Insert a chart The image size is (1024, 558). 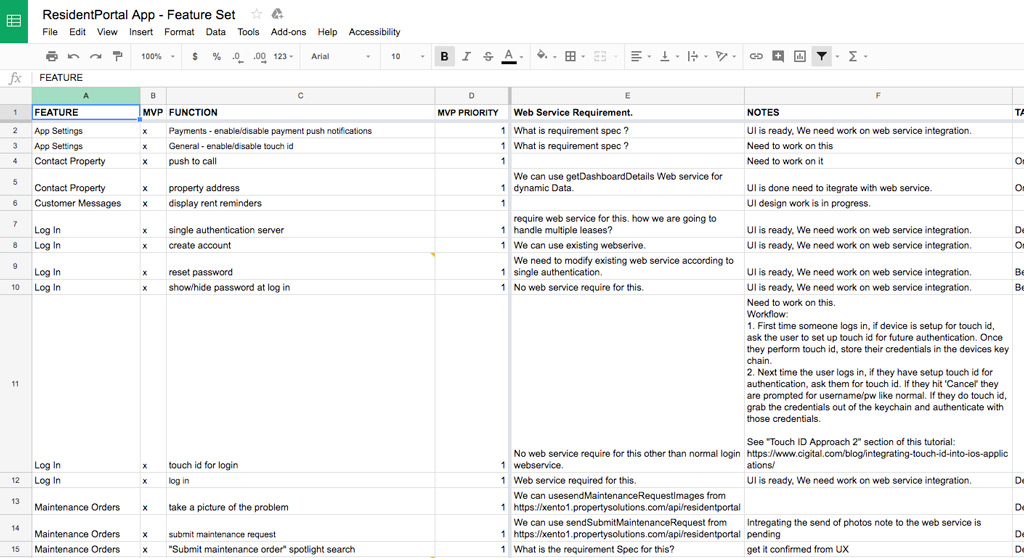coord(799,56)
